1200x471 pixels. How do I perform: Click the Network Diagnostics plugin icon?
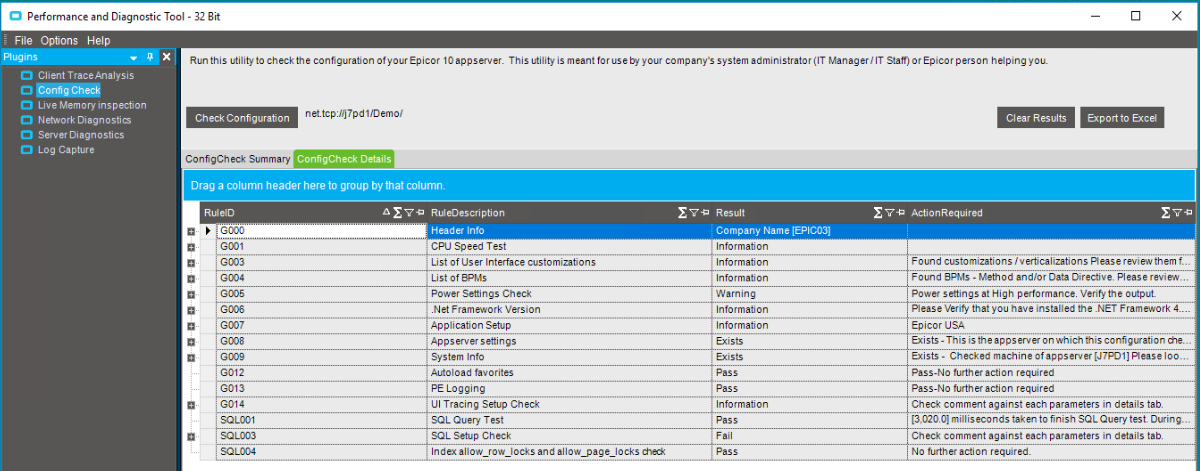pos(27,120)
